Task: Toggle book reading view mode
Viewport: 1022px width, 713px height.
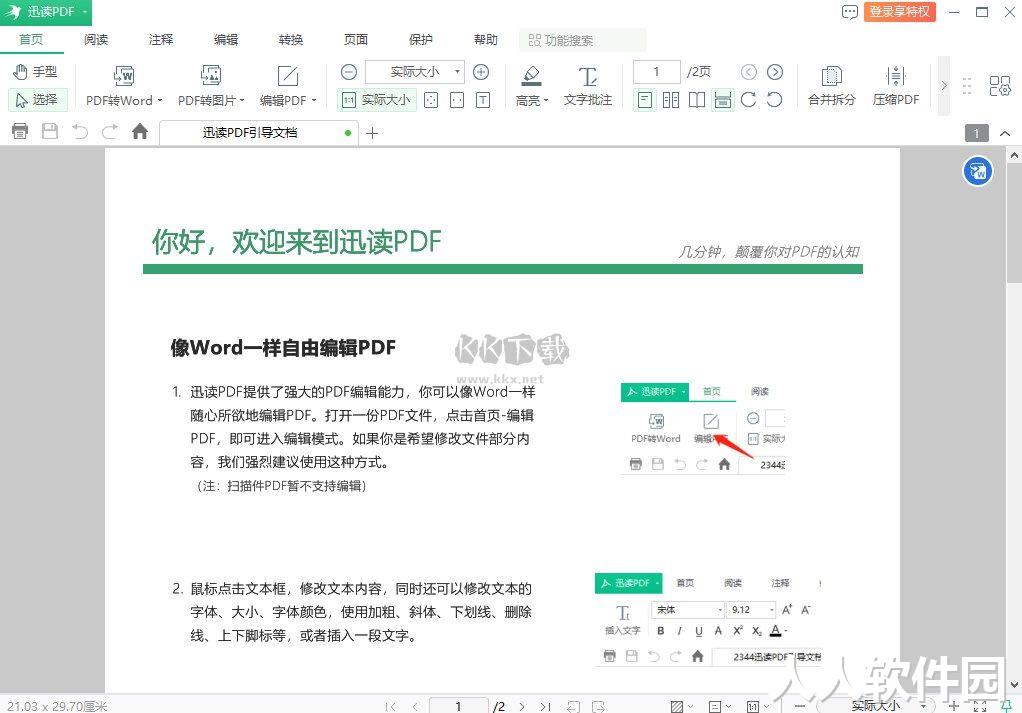Action: tap(697, 100)
